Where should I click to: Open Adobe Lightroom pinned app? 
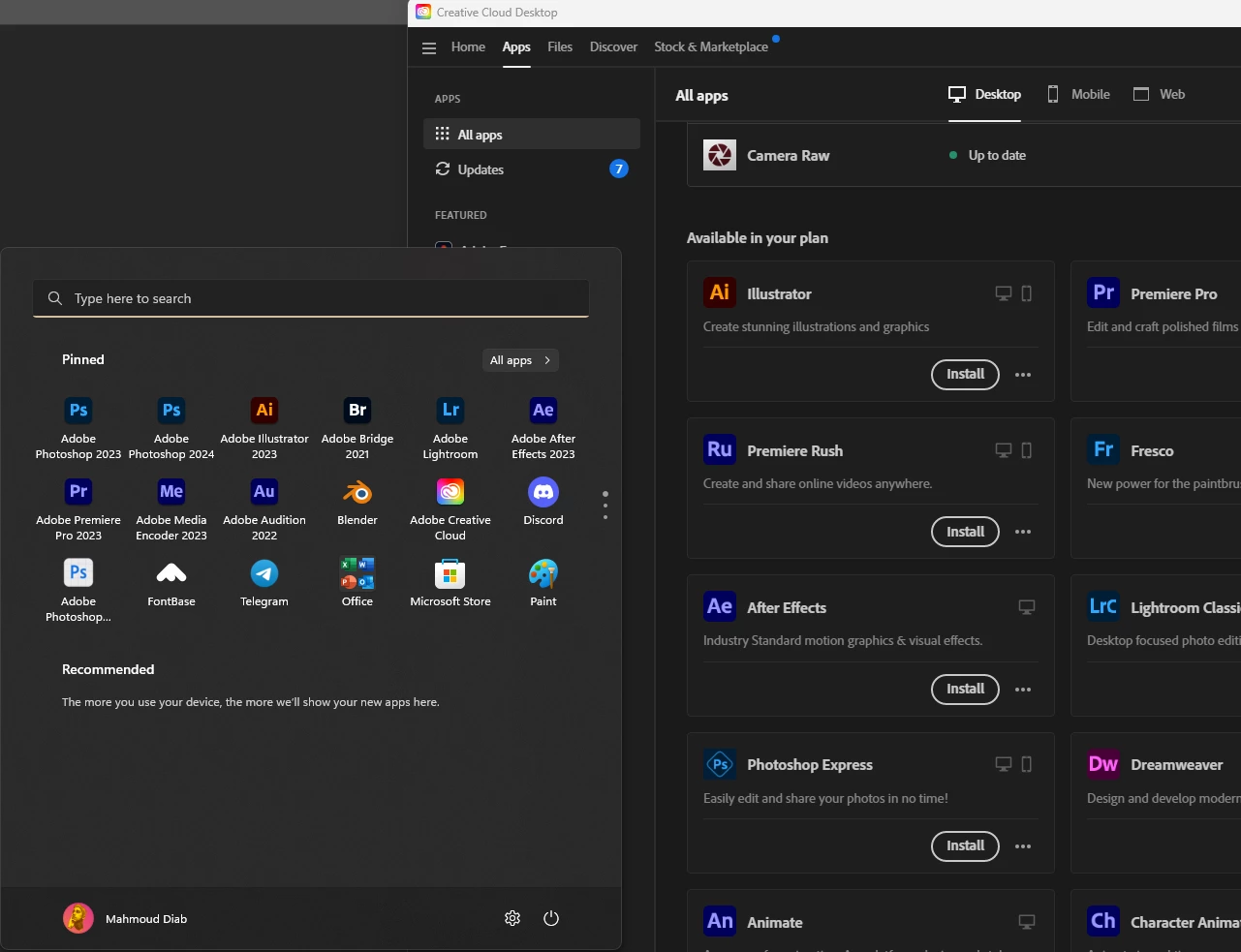pyautogui.click(x=450, y=428)
